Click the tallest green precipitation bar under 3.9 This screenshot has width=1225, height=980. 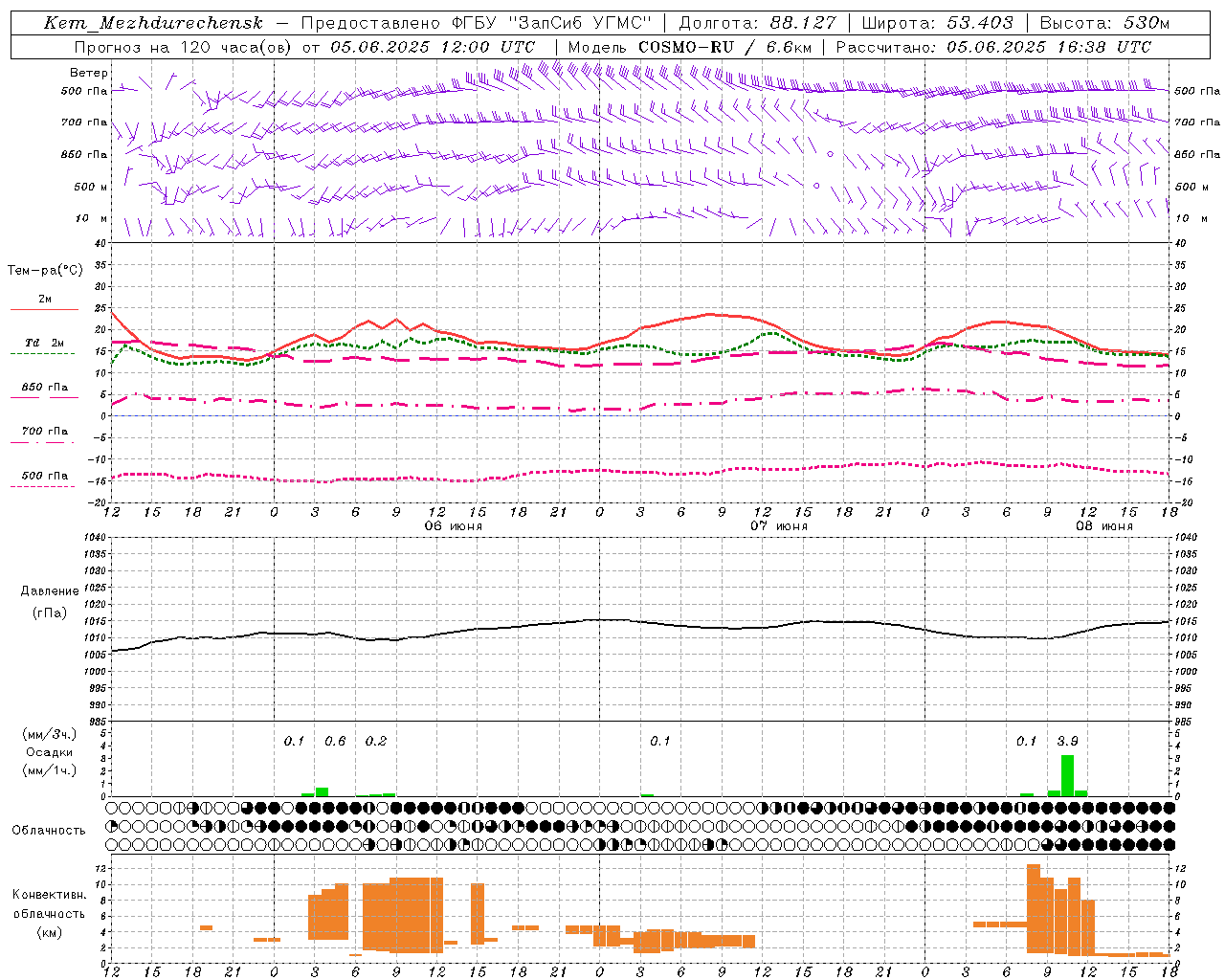tap(1067, 776)
